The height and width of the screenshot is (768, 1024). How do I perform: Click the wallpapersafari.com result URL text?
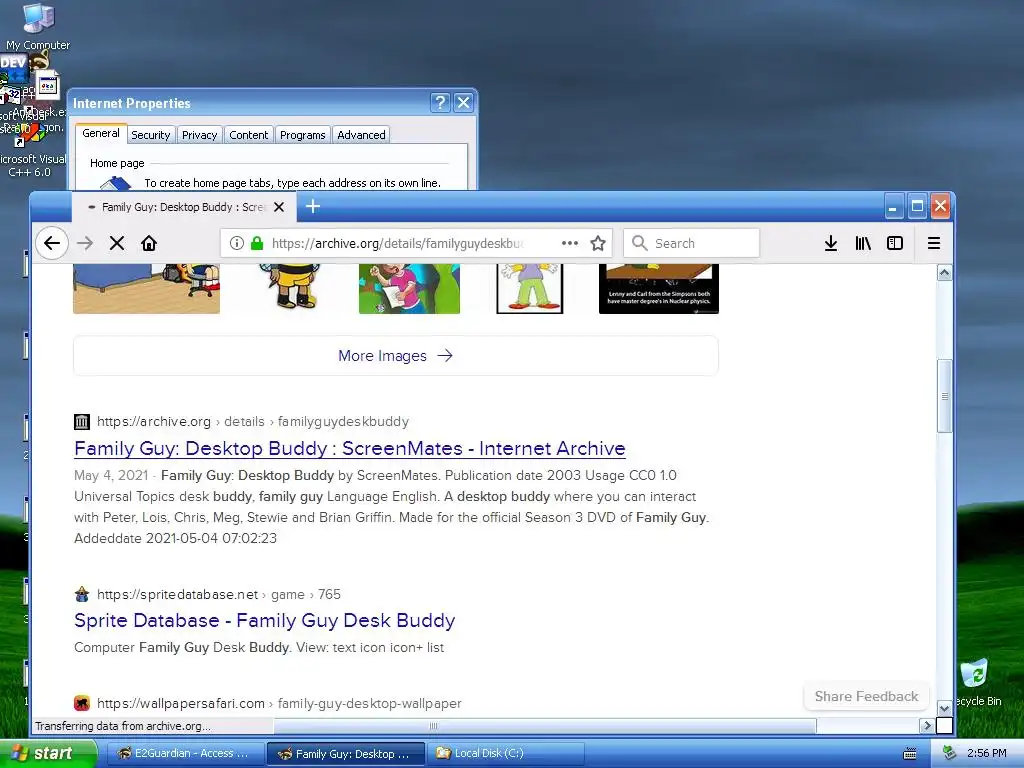click(x=280, y=703)
